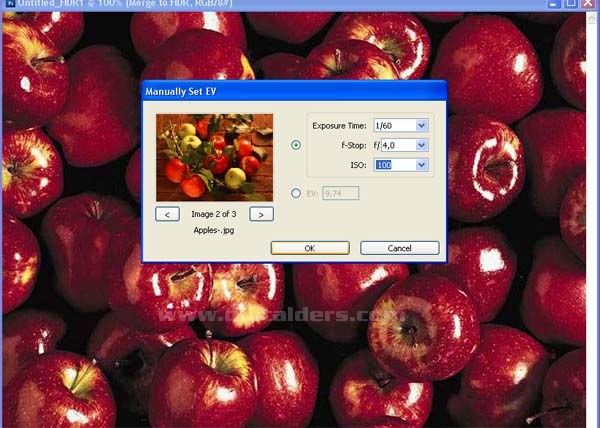Image resolution: width=600 pixels, height=428 pixels.
Task: Click Cancel in Manually Set EV dialog
Action: [399, 248]
